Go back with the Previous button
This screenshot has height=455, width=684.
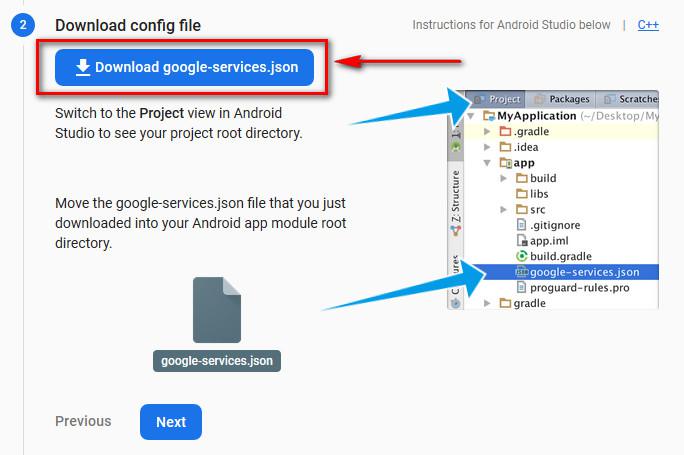tap(83, 421)
